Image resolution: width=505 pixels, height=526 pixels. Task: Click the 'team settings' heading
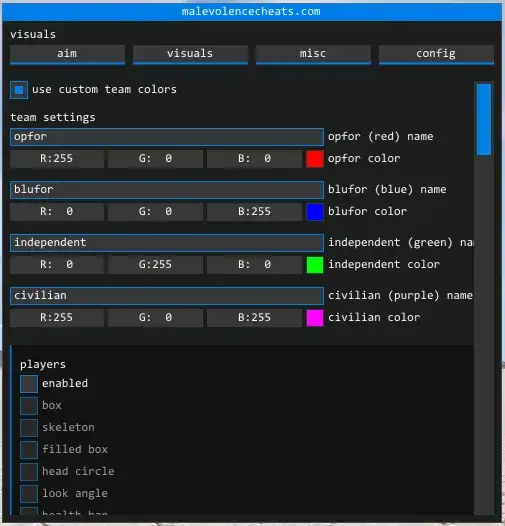53,118
